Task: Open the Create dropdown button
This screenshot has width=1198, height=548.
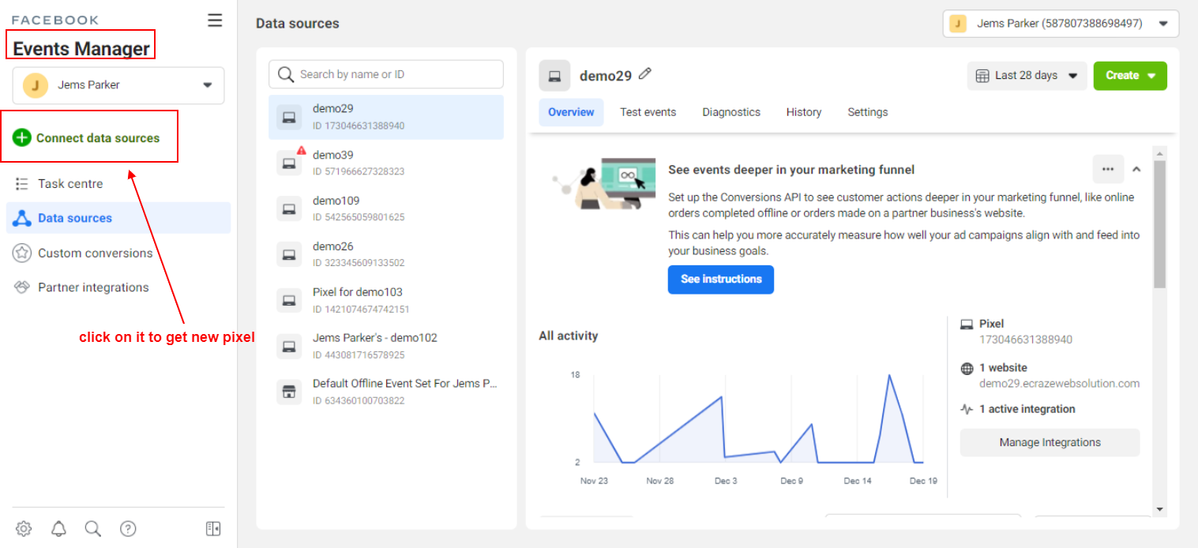Action: (1130, 76)
